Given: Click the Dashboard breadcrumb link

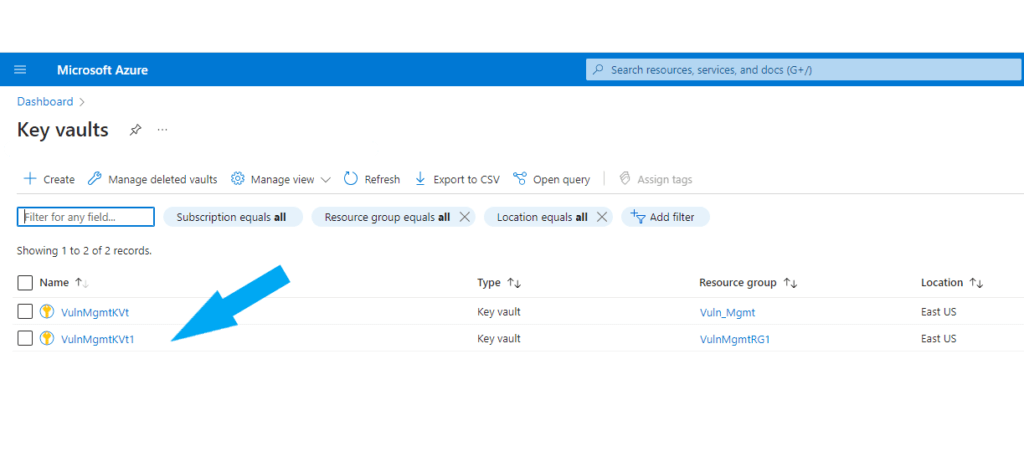Looking at the screenshot, I should coord(45,102).
